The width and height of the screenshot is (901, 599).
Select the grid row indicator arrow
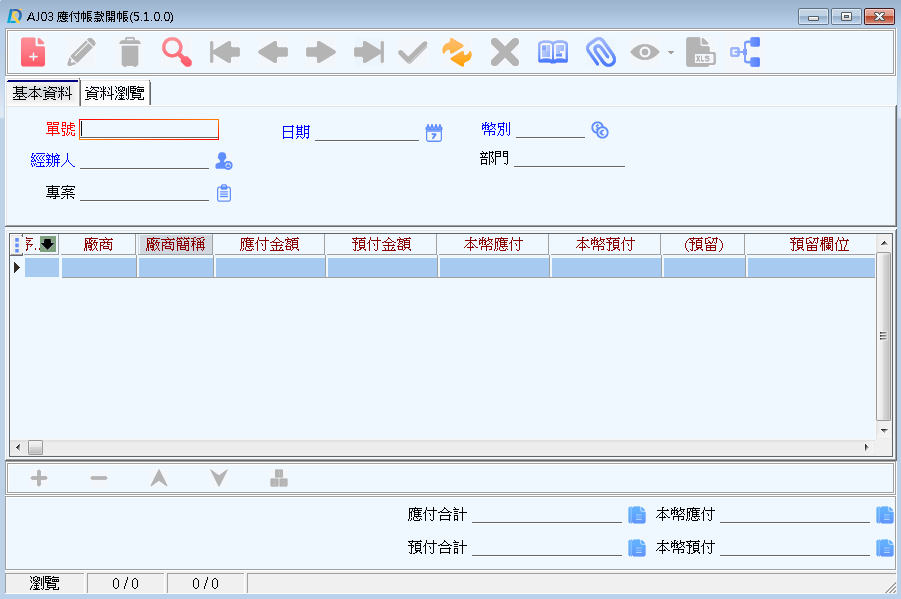[17, 267]
